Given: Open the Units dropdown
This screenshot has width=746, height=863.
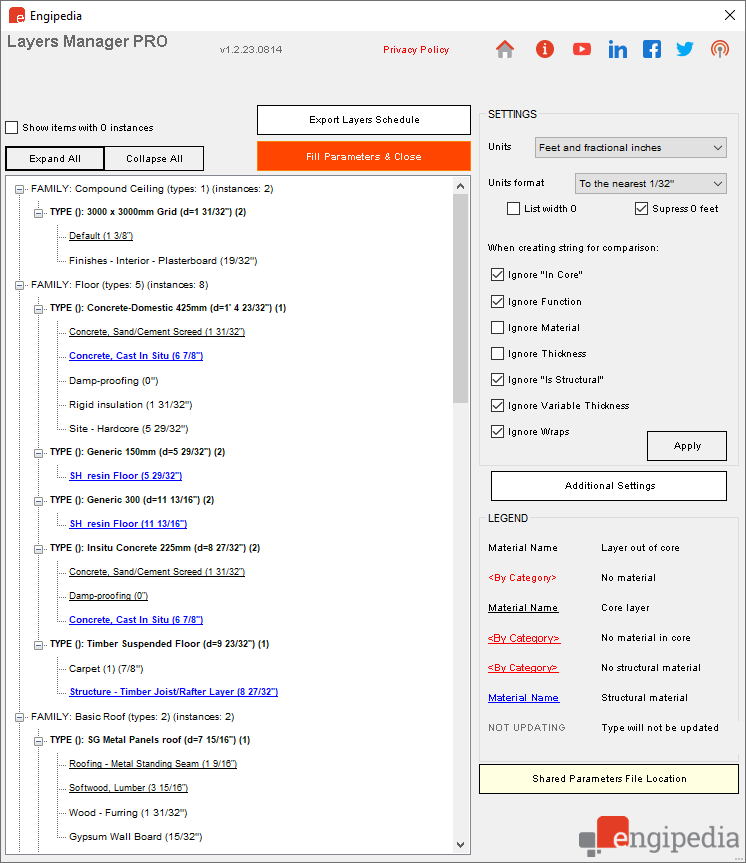Looking at the screenshot, I should (630, 148).
